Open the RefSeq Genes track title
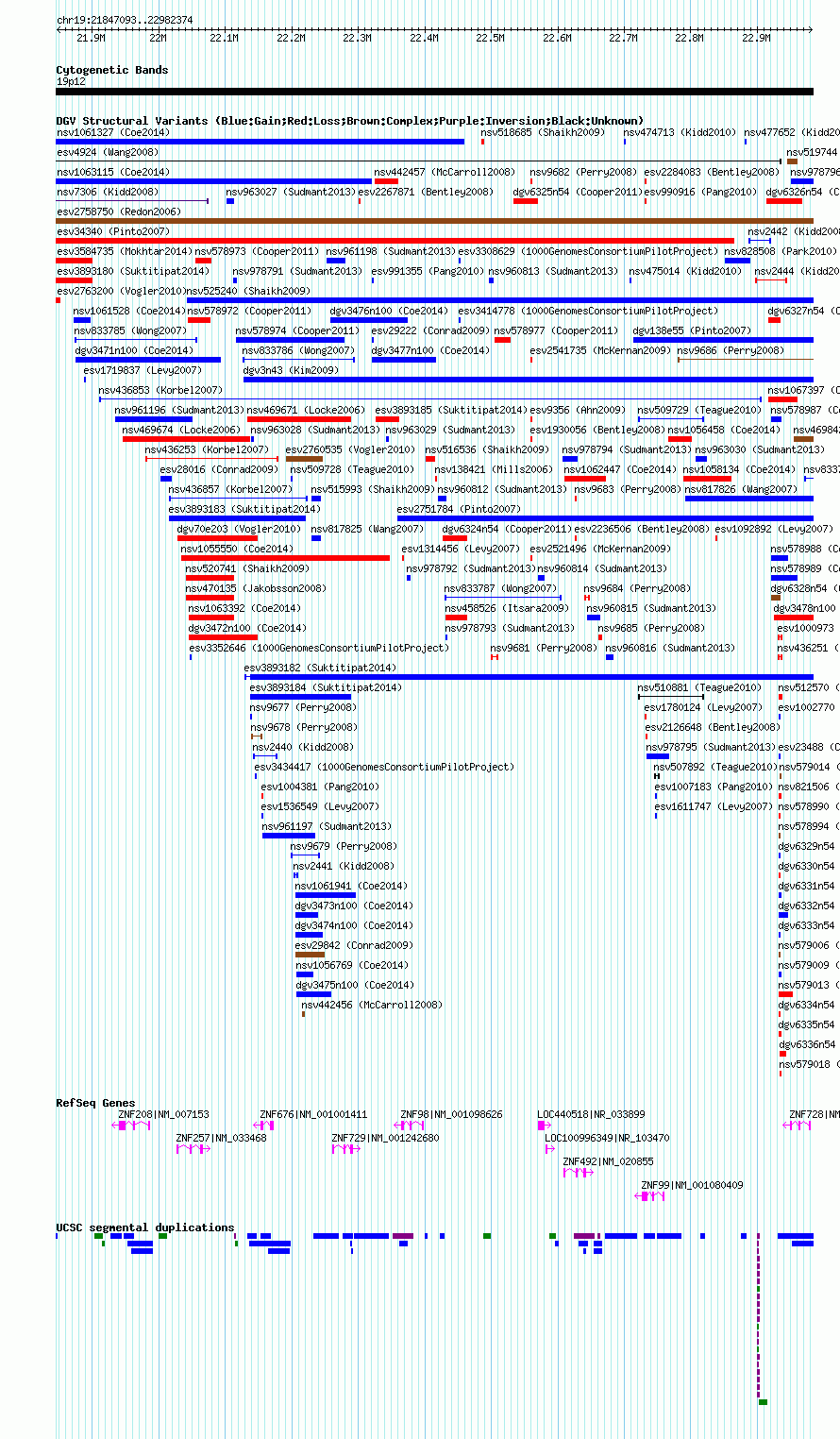The width and height of the screenshot is (840, 1439). 95,1103
